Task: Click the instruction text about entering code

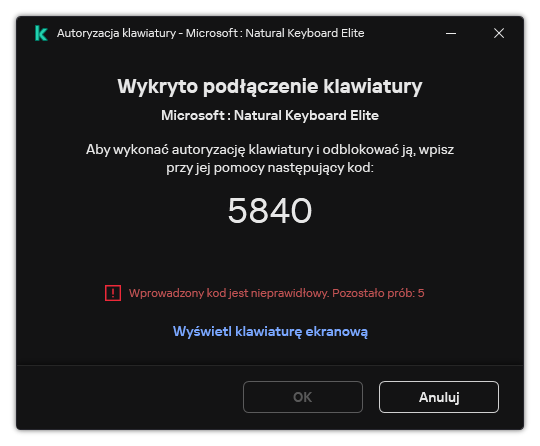Action: point(270,159)
